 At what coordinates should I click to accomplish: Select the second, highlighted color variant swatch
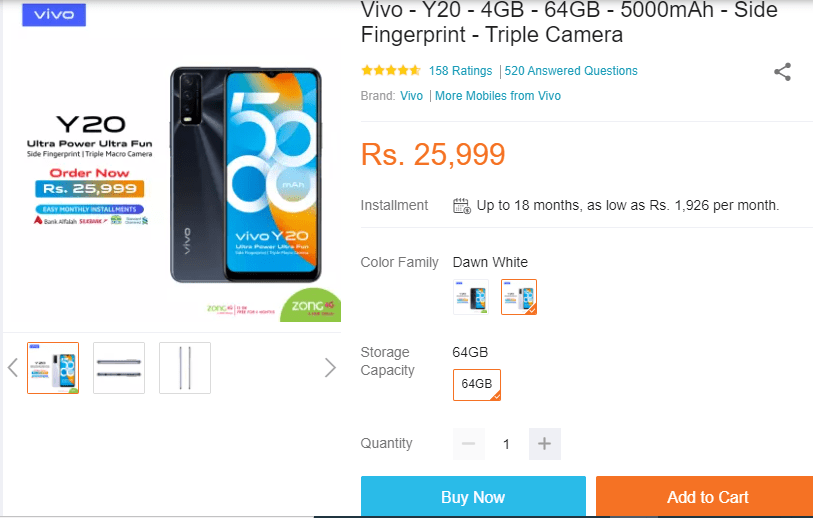point(519,297)
